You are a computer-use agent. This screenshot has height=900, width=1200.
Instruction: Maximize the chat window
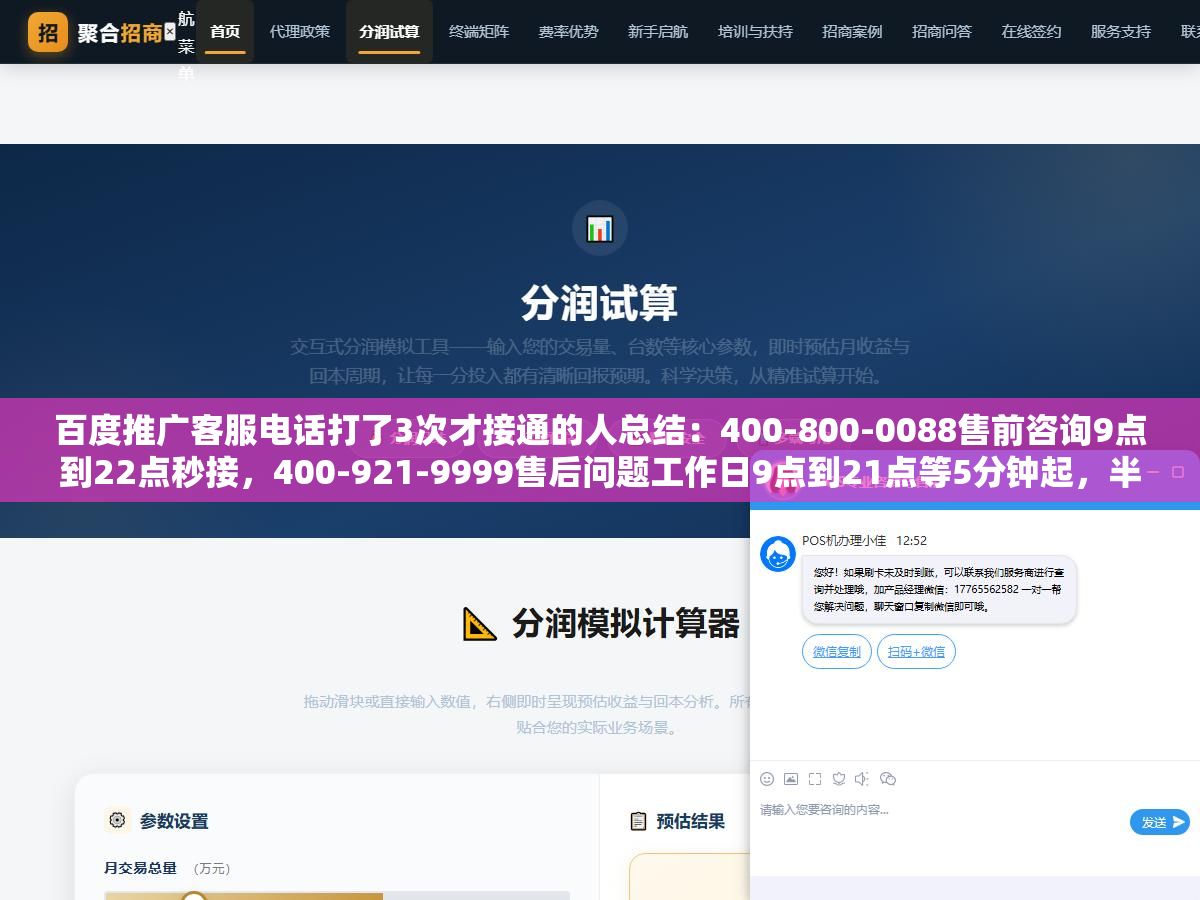tap(1178, 472)
